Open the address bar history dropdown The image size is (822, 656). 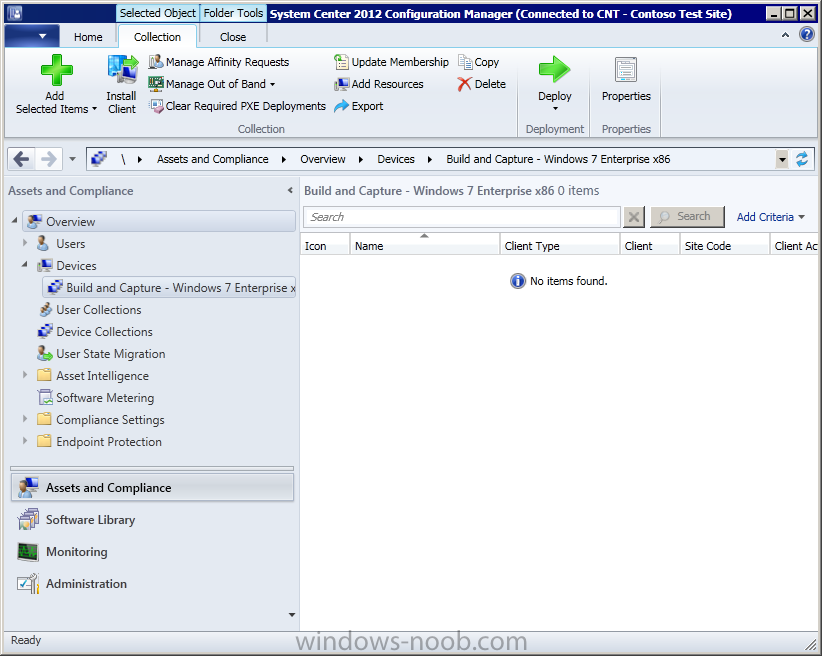[x=782, y=159]
